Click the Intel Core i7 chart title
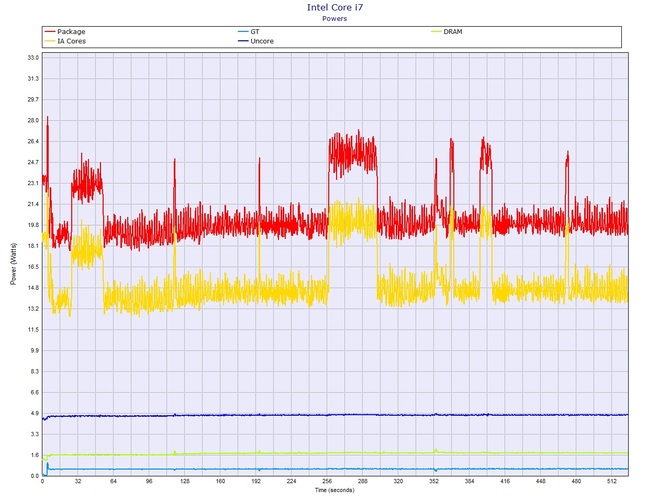Viewport: 670px width, 502px height. 335,7
